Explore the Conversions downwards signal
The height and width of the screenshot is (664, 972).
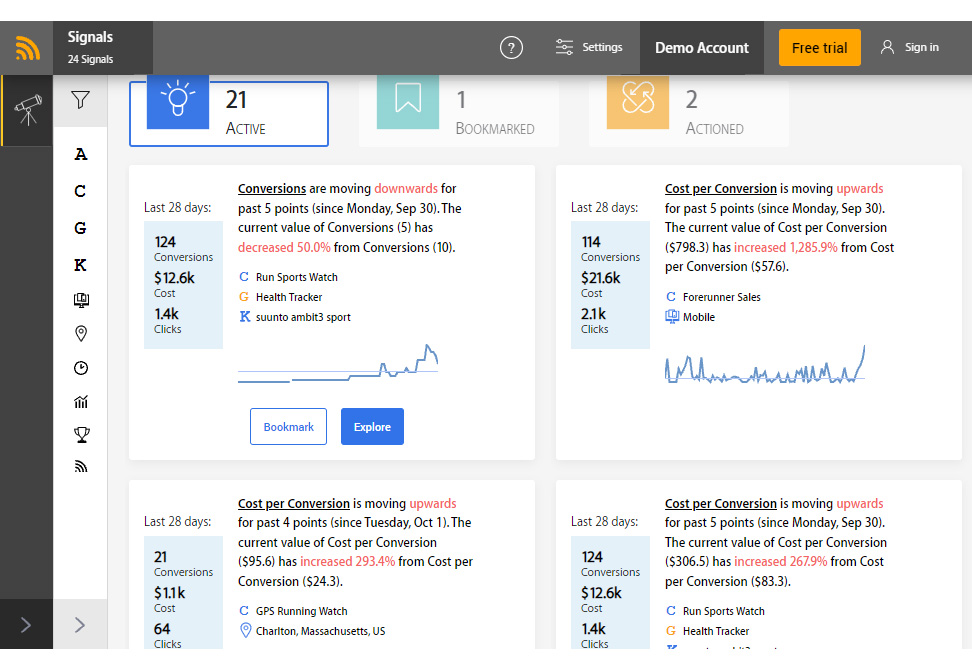click(372, 427)
